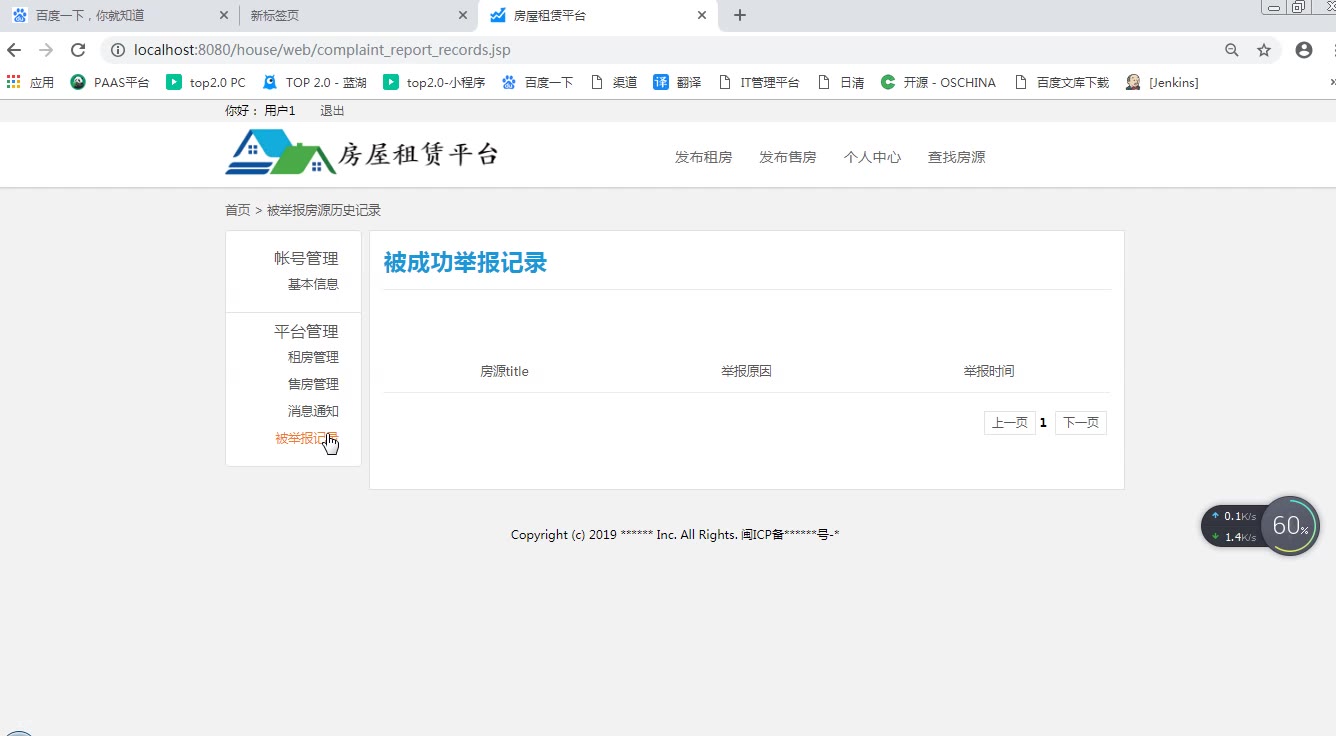This screenshot has height=736, width=1336.
Task: Open the 应用 apps grid bookmark
Action: (30, 83)
